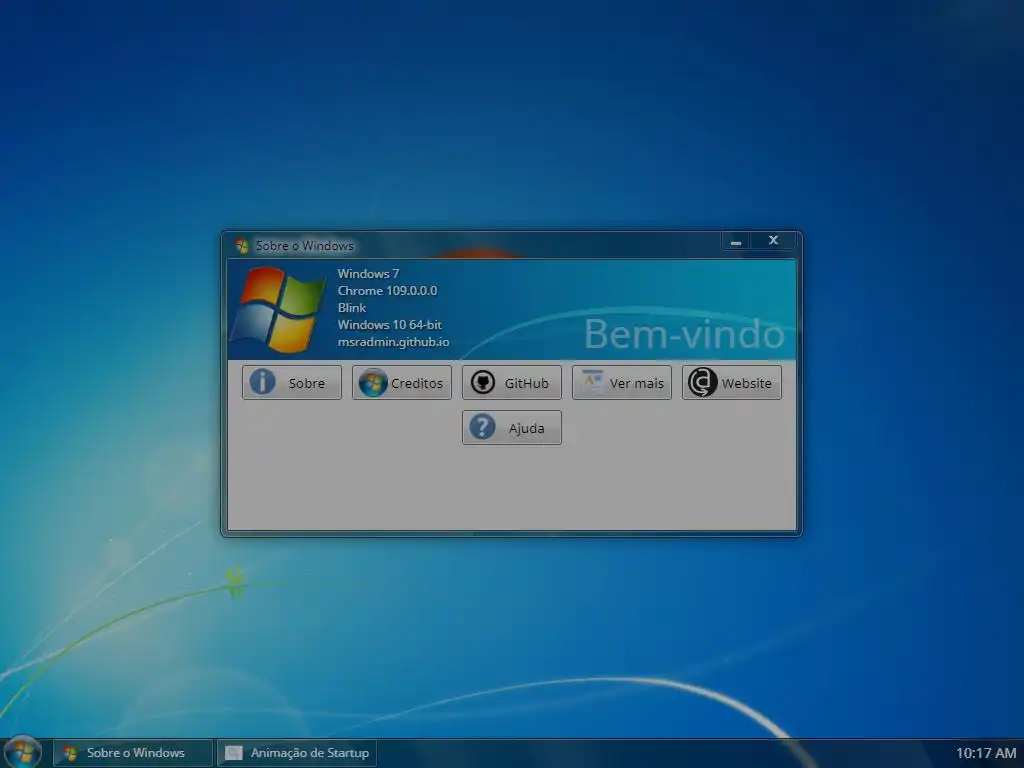Viewport: 1024px width, 768px height.
Task: Click the Creditos button
Action: coord(402,383)
